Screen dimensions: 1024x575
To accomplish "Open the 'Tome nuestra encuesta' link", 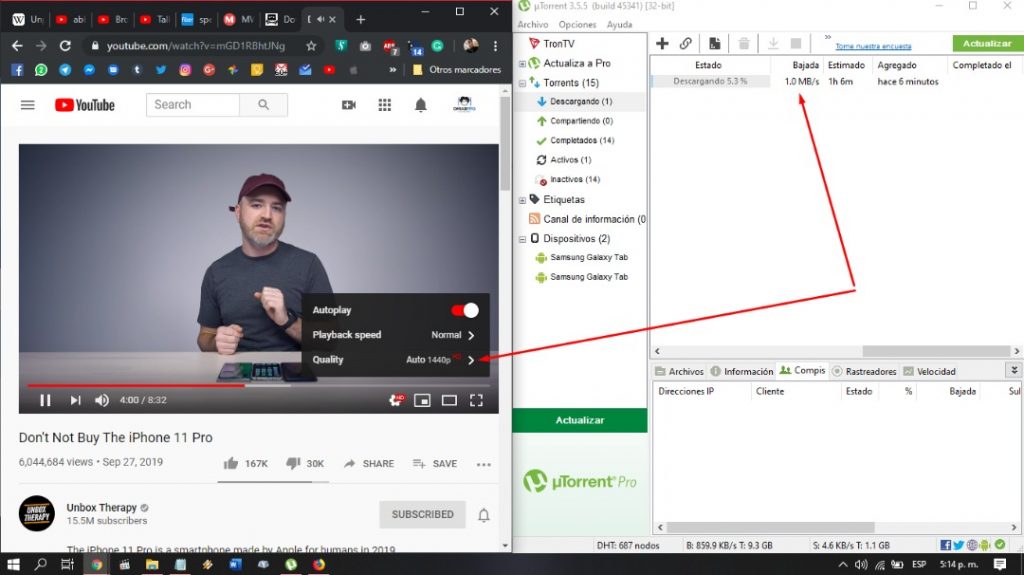I will (x=873, y=46).
